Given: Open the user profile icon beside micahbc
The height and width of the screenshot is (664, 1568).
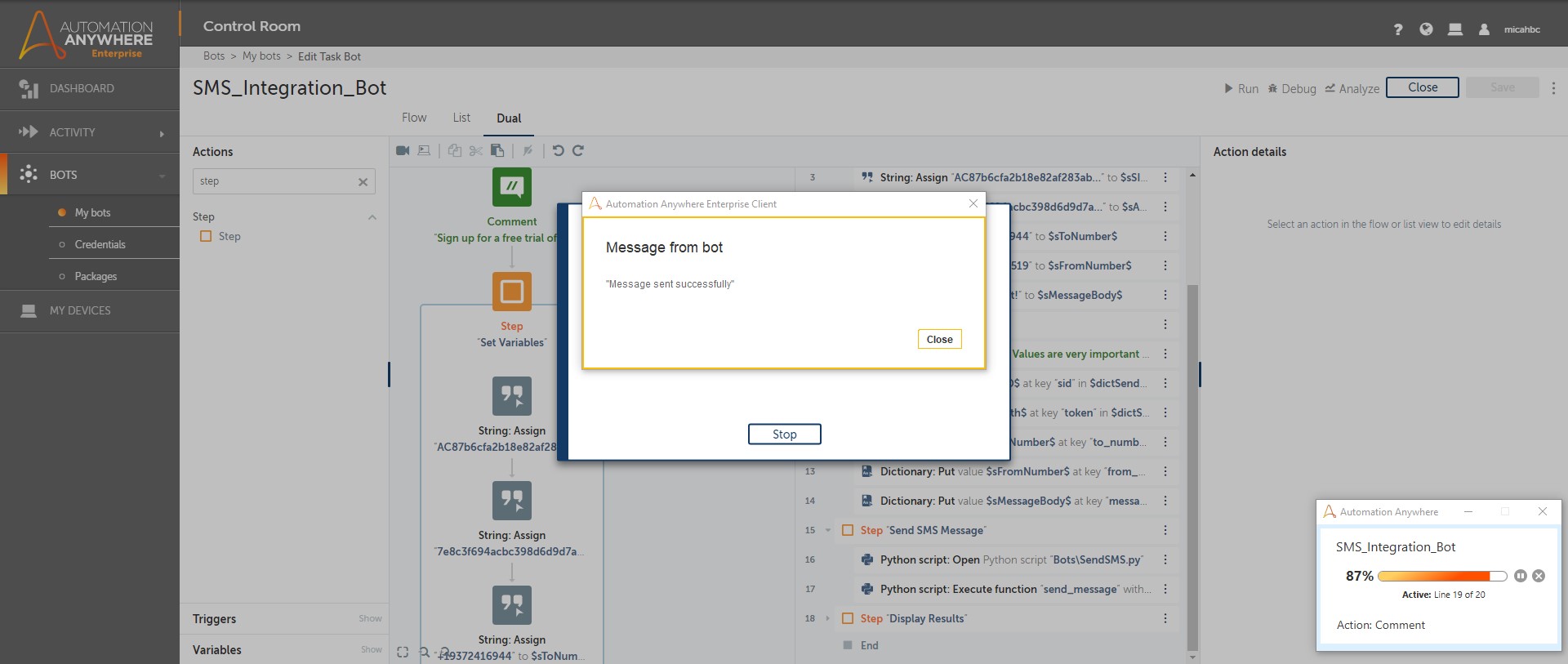Looking at the screenshot, I should pos(1485,29).
